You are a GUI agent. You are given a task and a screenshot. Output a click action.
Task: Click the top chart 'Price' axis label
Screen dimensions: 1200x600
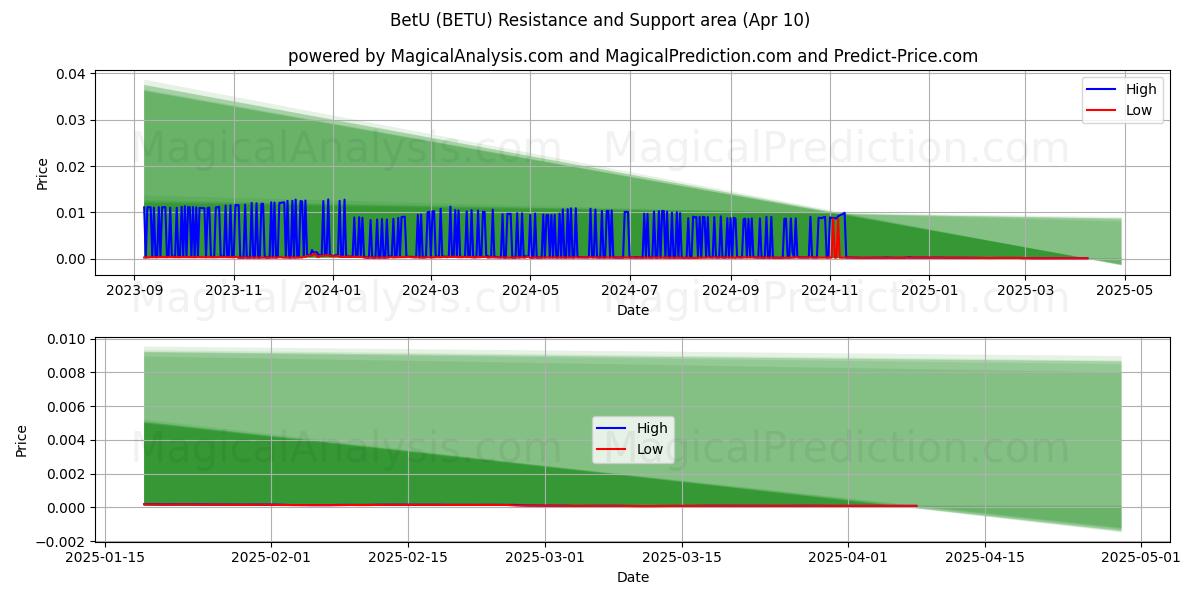click(42, 173)
